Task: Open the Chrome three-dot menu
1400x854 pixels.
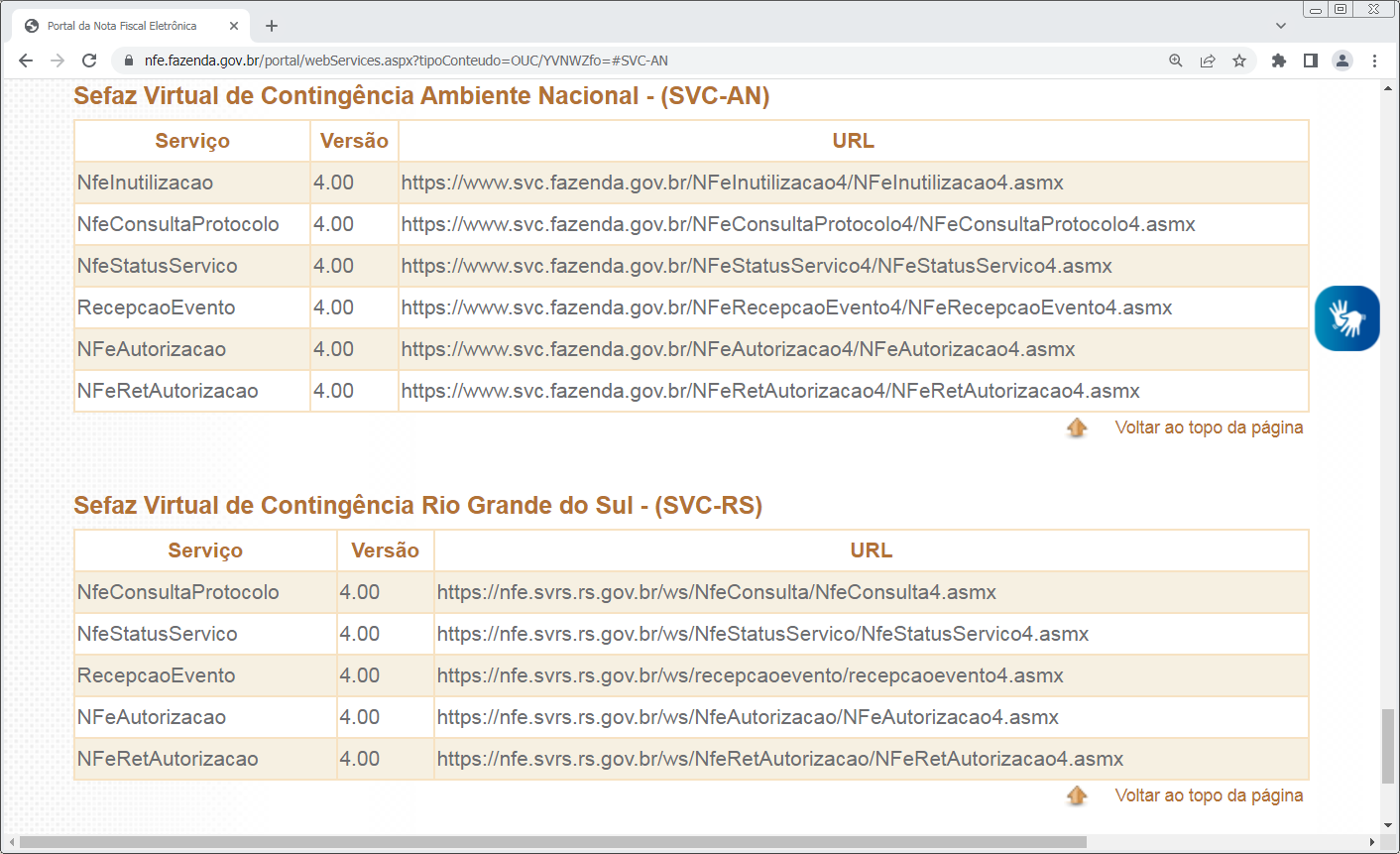Action: pos(1375,61)
